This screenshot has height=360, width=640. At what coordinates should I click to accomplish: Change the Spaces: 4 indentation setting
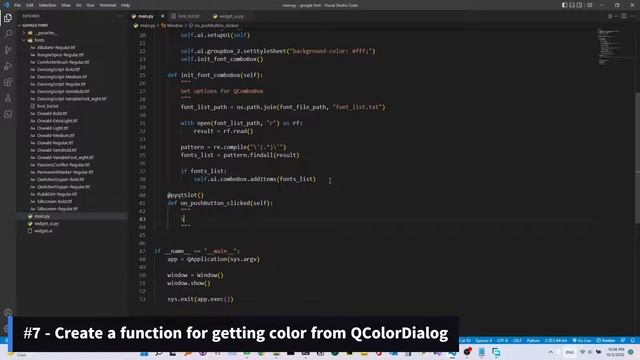point(484,340)
